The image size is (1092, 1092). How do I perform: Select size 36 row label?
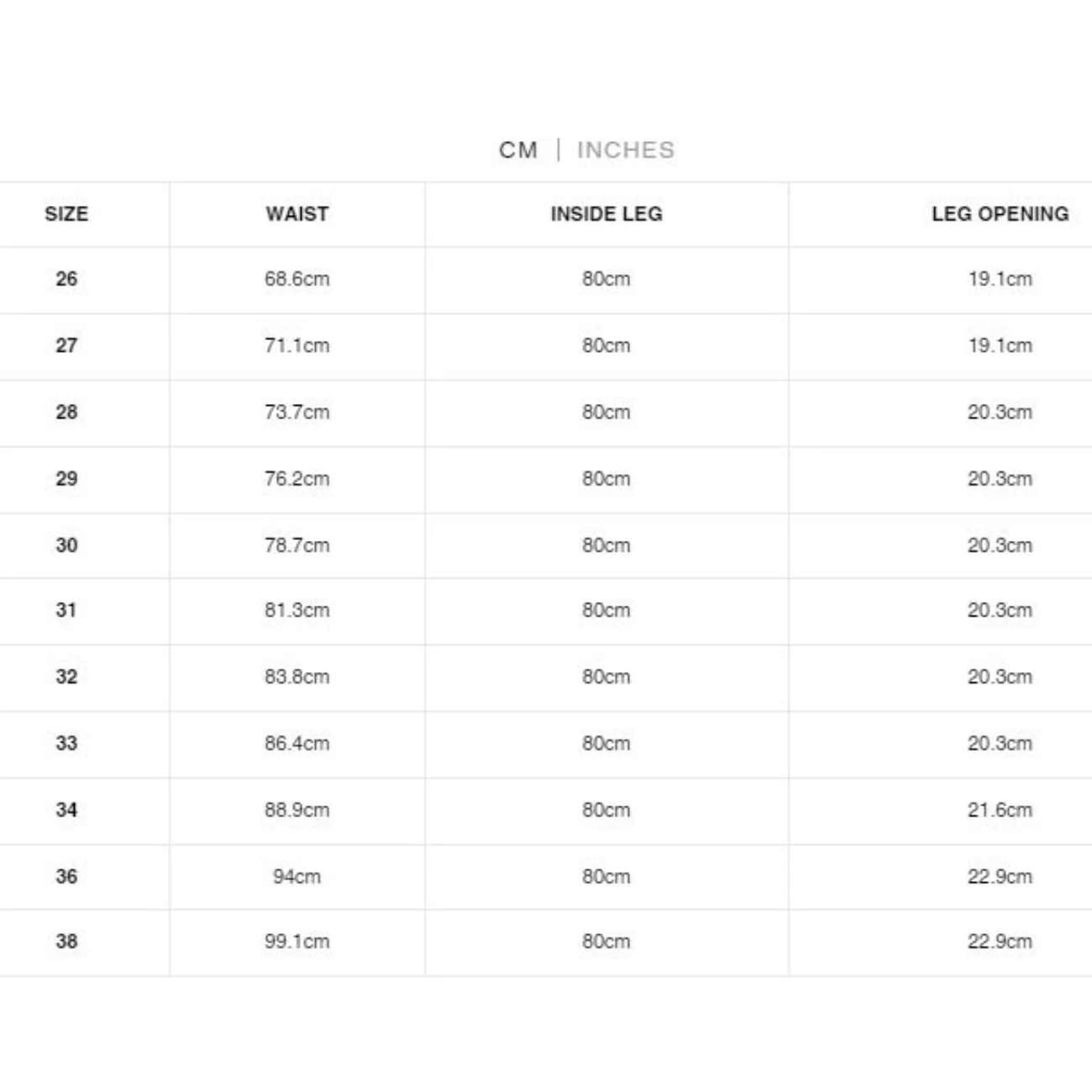coord(66,876)
